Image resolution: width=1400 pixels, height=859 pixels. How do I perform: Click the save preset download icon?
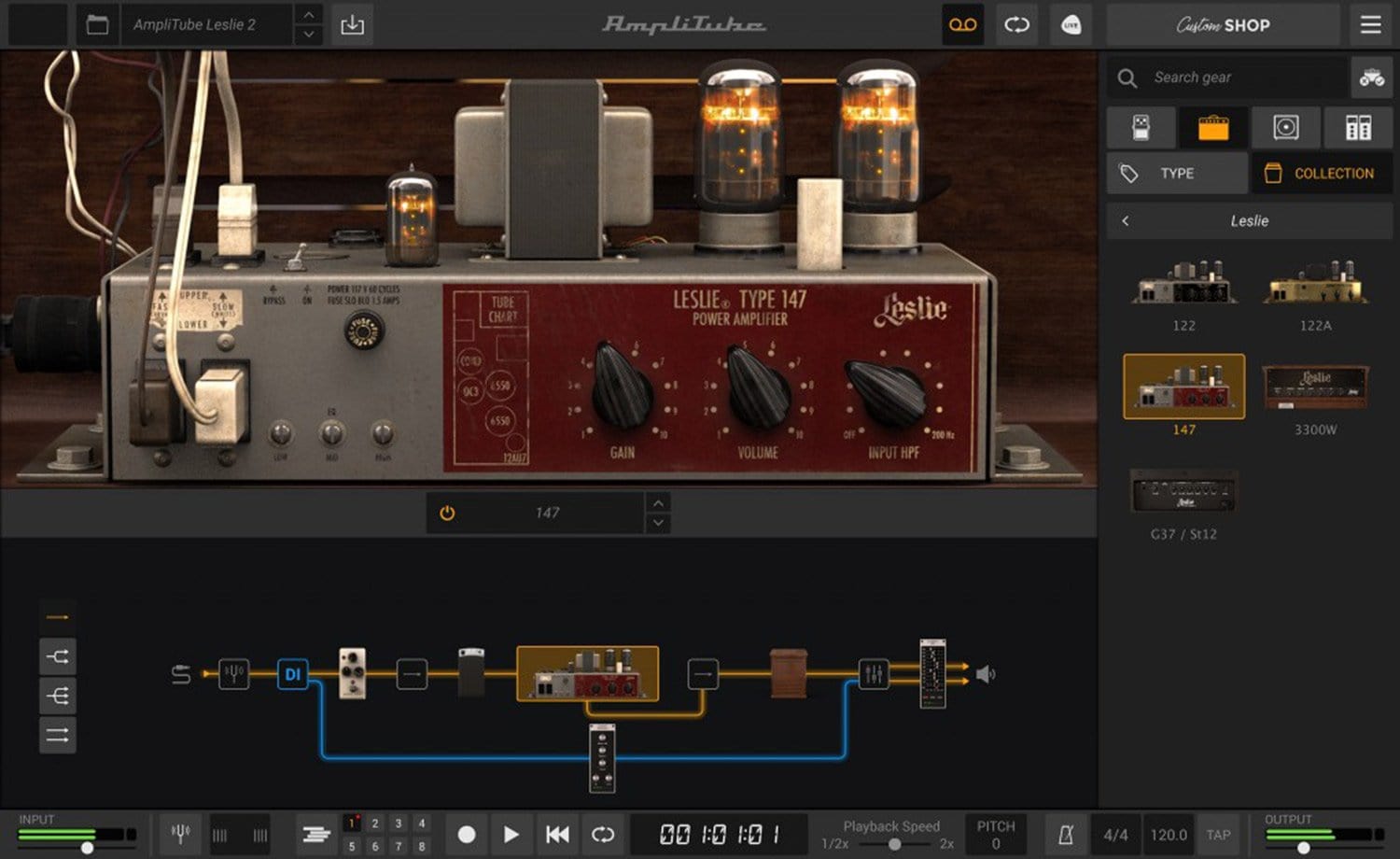352,25
